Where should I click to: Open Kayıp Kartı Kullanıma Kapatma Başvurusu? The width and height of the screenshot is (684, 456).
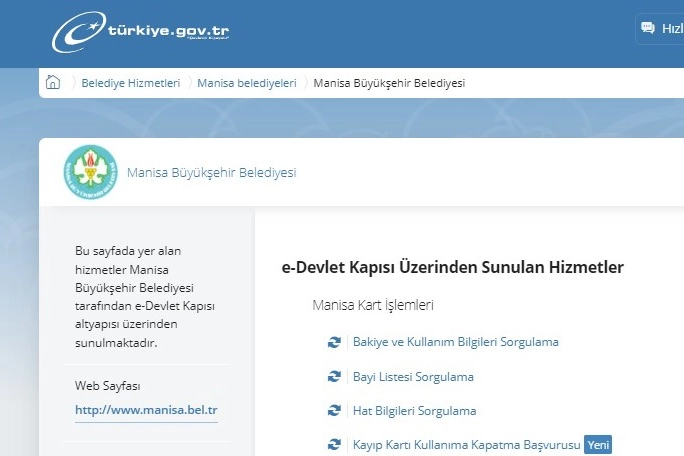pos(466,445)
